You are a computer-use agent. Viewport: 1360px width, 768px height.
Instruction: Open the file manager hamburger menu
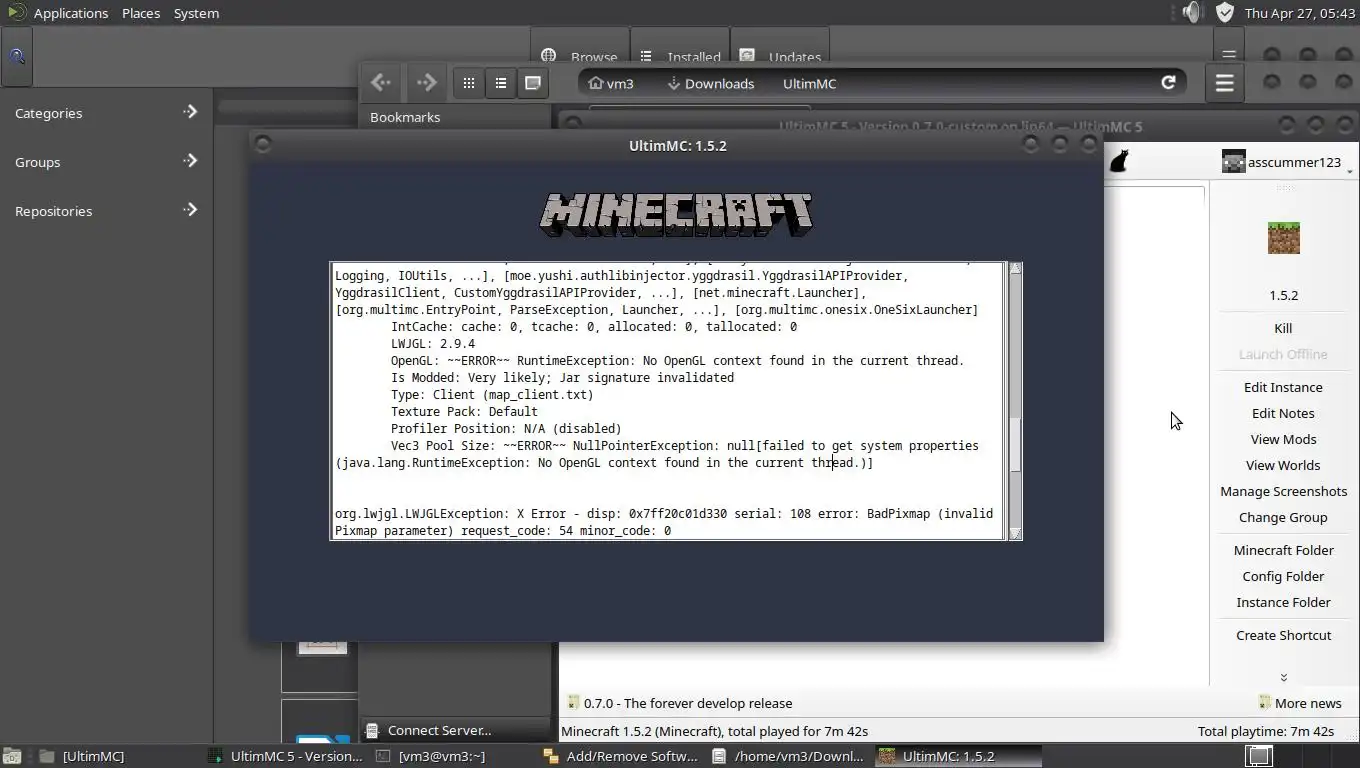point(1224,83)
